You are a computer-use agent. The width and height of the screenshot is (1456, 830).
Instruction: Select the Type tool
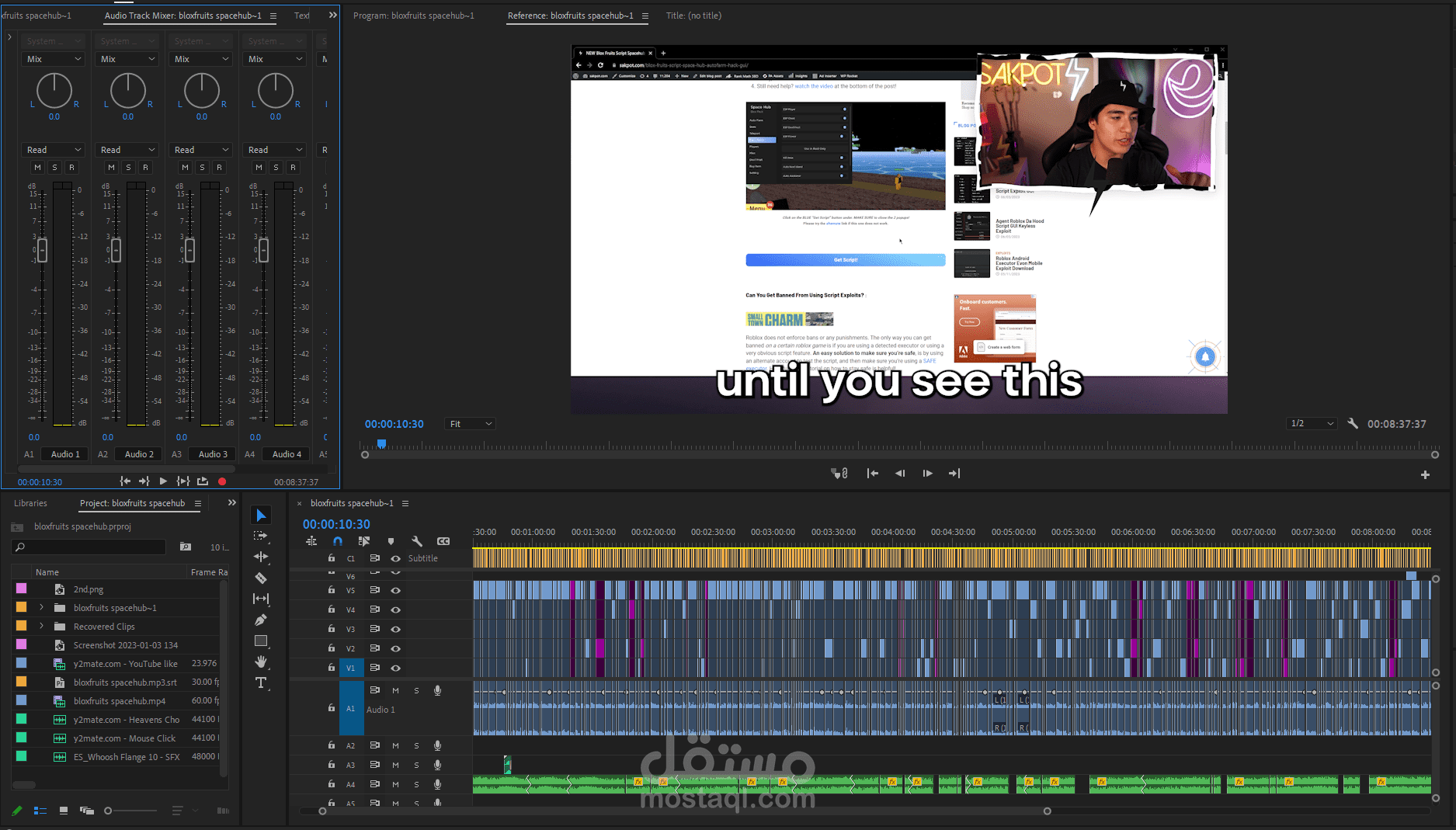(x=261, y=682)
